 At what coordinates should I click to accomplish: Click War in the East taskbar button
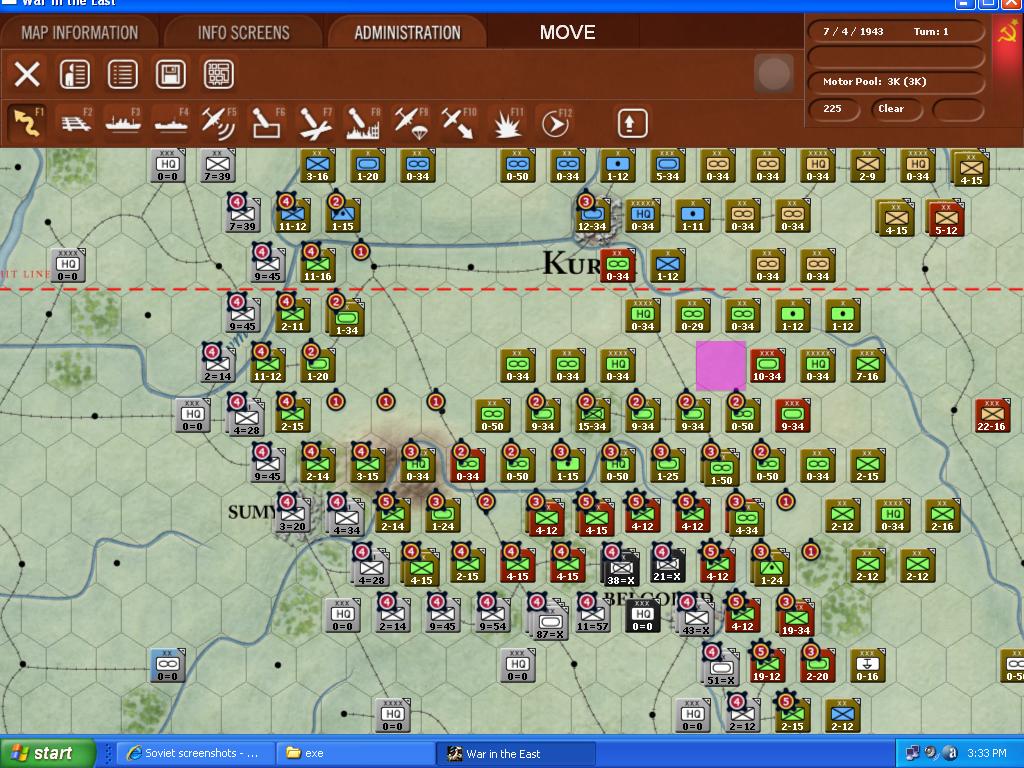[x=516, y=753]
